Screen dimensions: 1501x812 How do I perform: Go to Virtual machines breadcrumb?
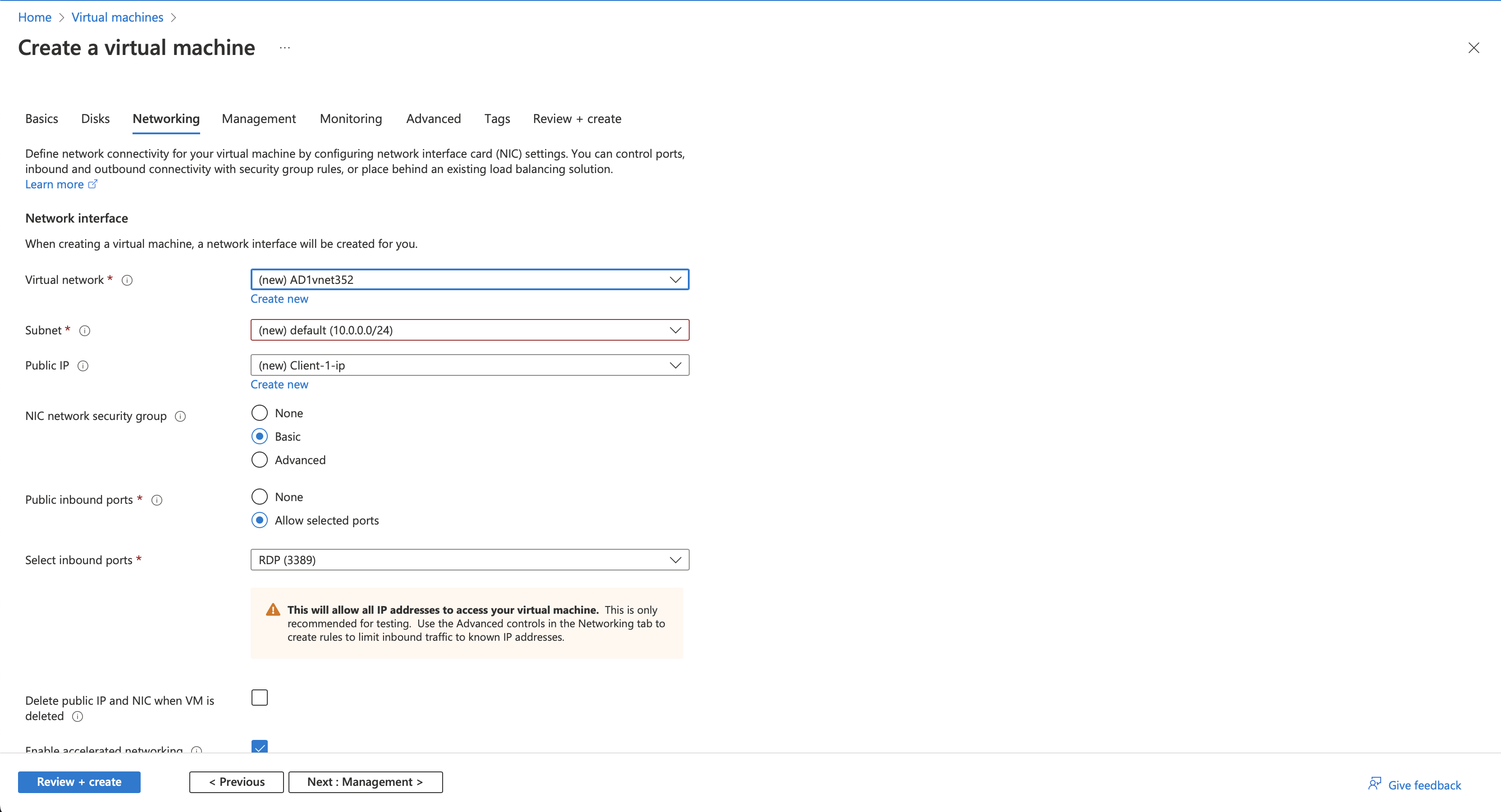117,18
